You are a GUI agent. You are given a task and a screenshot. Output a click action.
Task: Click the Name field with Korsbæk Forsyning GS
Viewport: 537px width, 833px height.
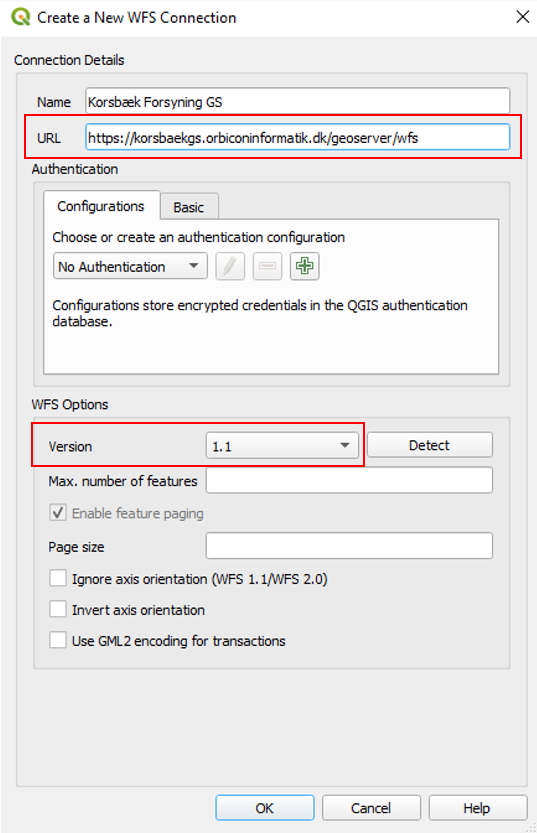pyautogui.click(x=297, y=101)
